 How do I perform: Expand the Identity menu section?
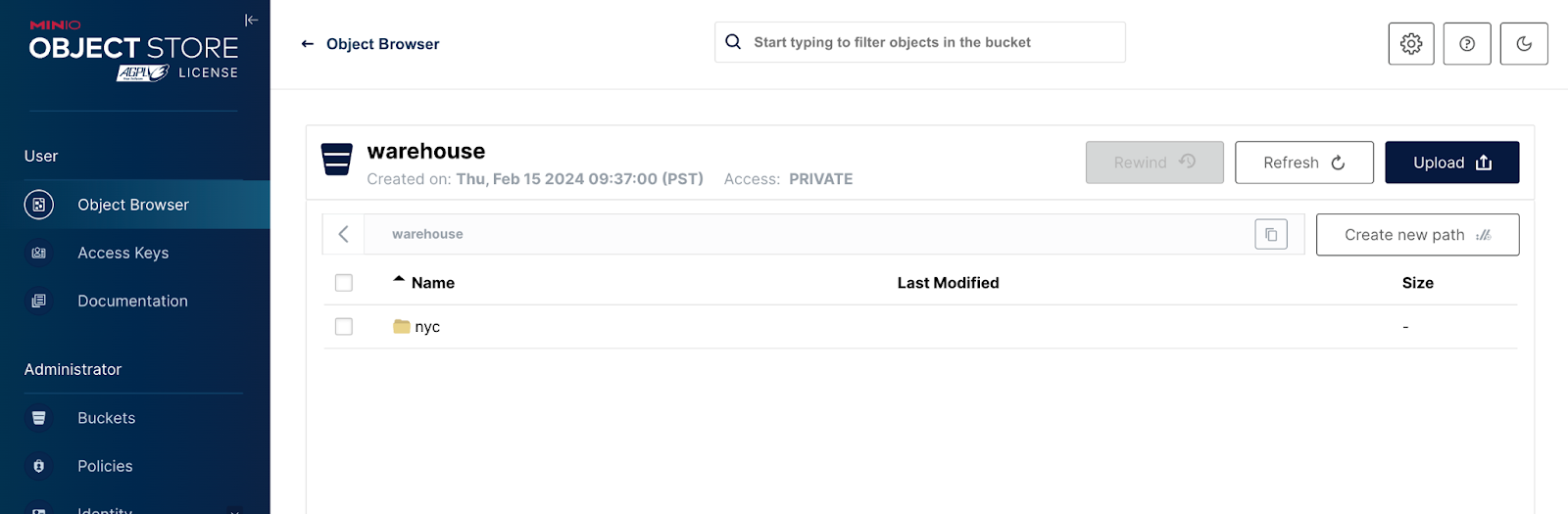click(234, 509)
